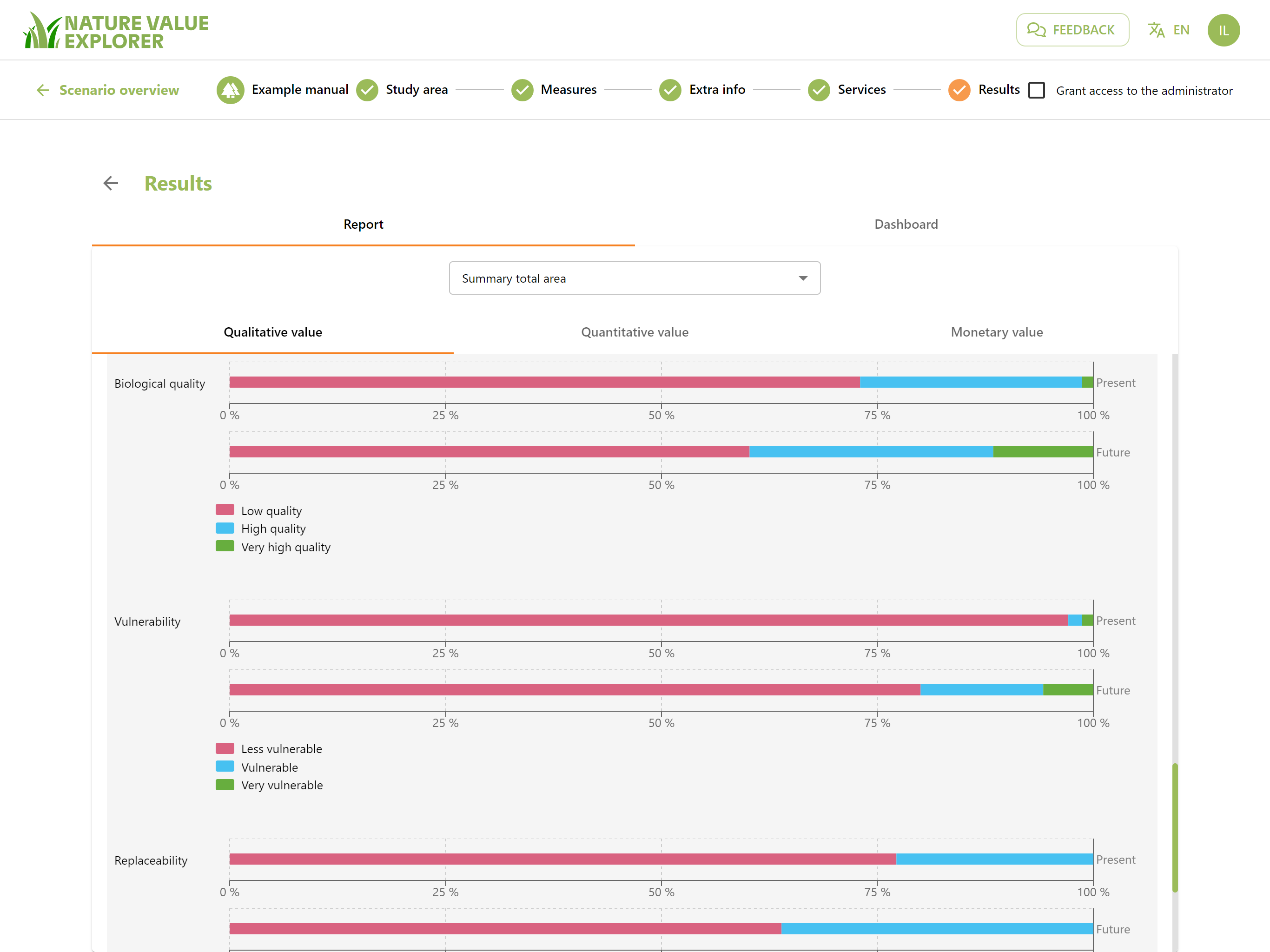This screenshot has height=952, width=1270.
Task: Select the Monetary value tab
Action: click(997, 332)
